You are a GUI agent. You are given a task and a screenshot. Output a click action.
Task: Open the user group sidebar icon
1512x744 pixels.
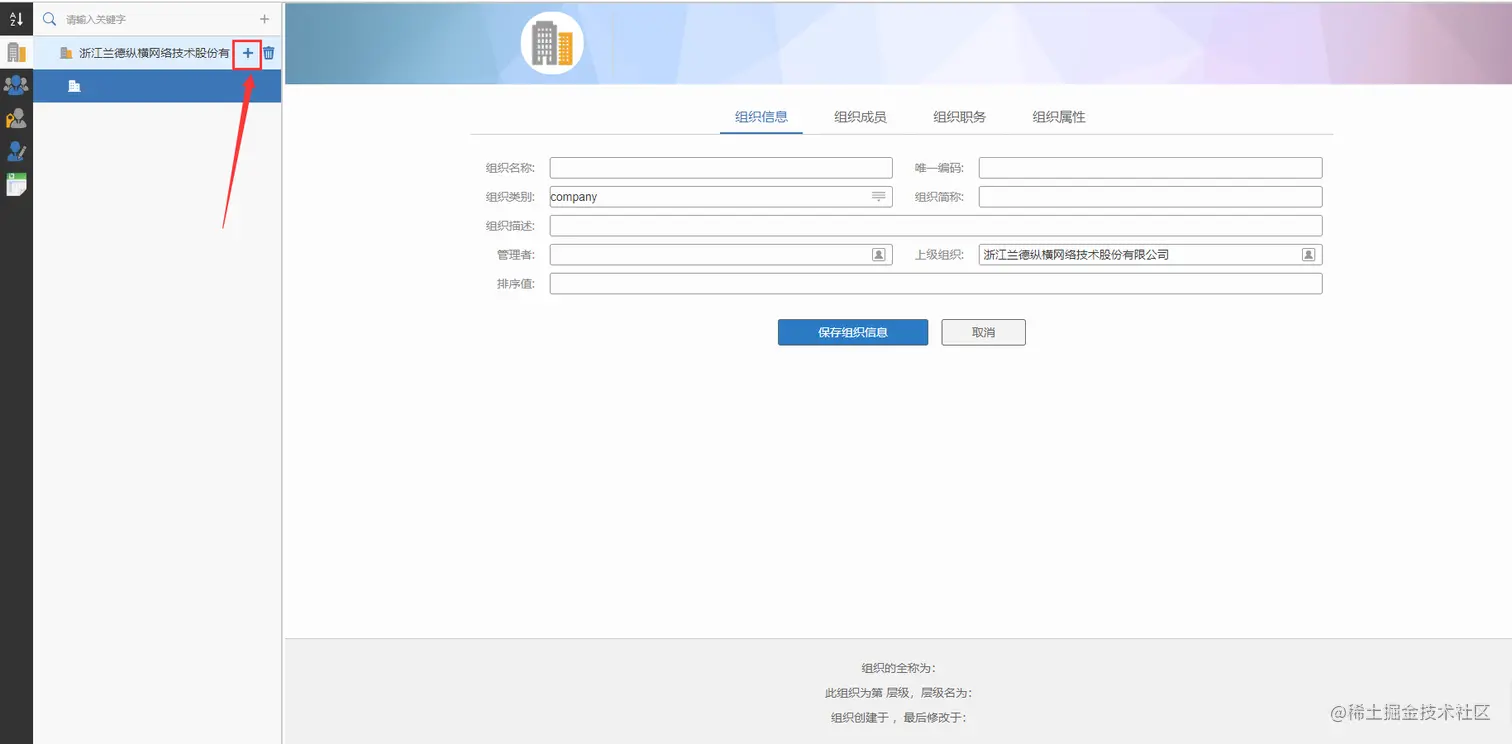click(16, 86)
